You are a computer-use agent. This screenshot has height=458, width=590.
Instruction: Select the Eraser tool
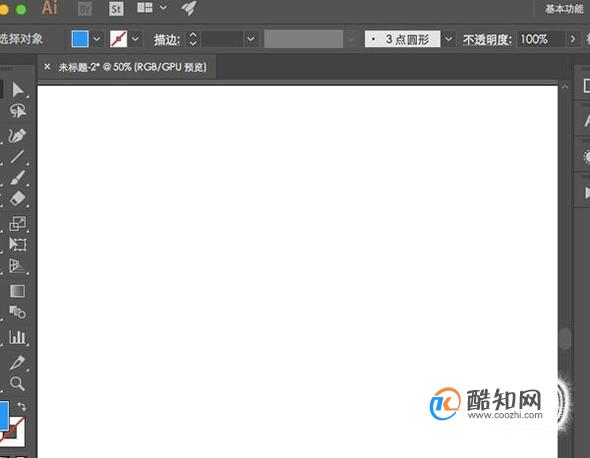coord(17,198)
